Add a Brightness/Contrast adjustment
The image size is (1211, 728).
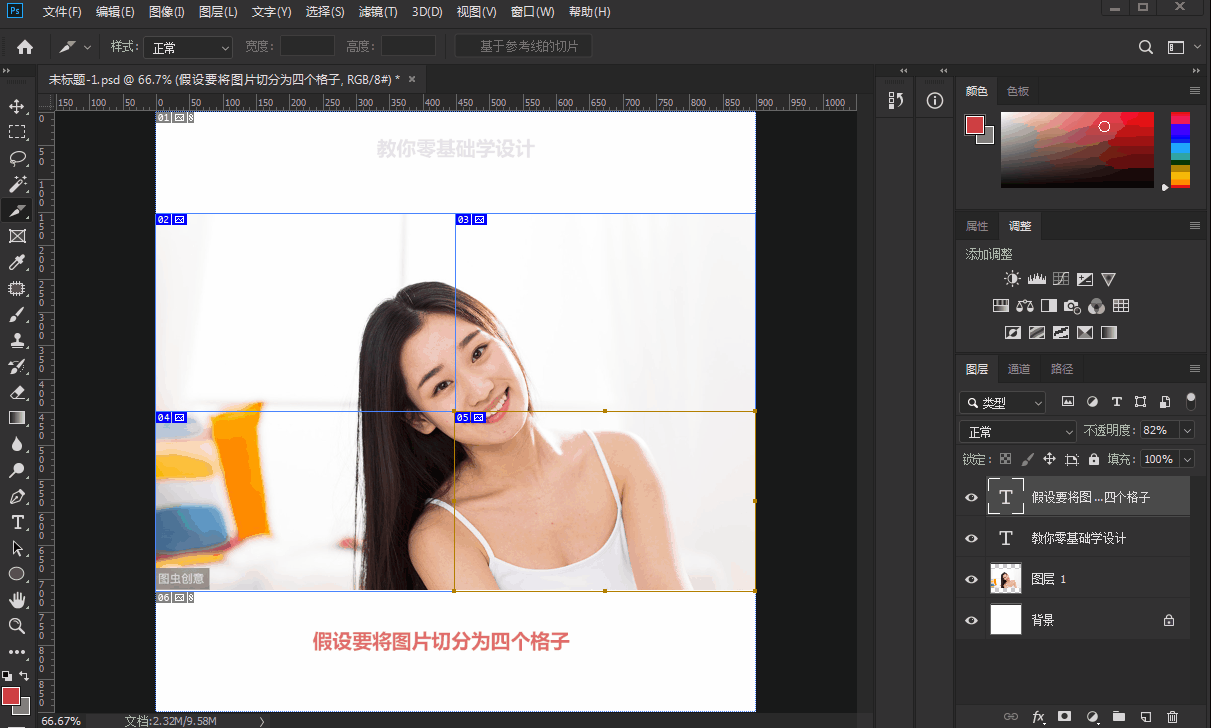click(1012, 279)
